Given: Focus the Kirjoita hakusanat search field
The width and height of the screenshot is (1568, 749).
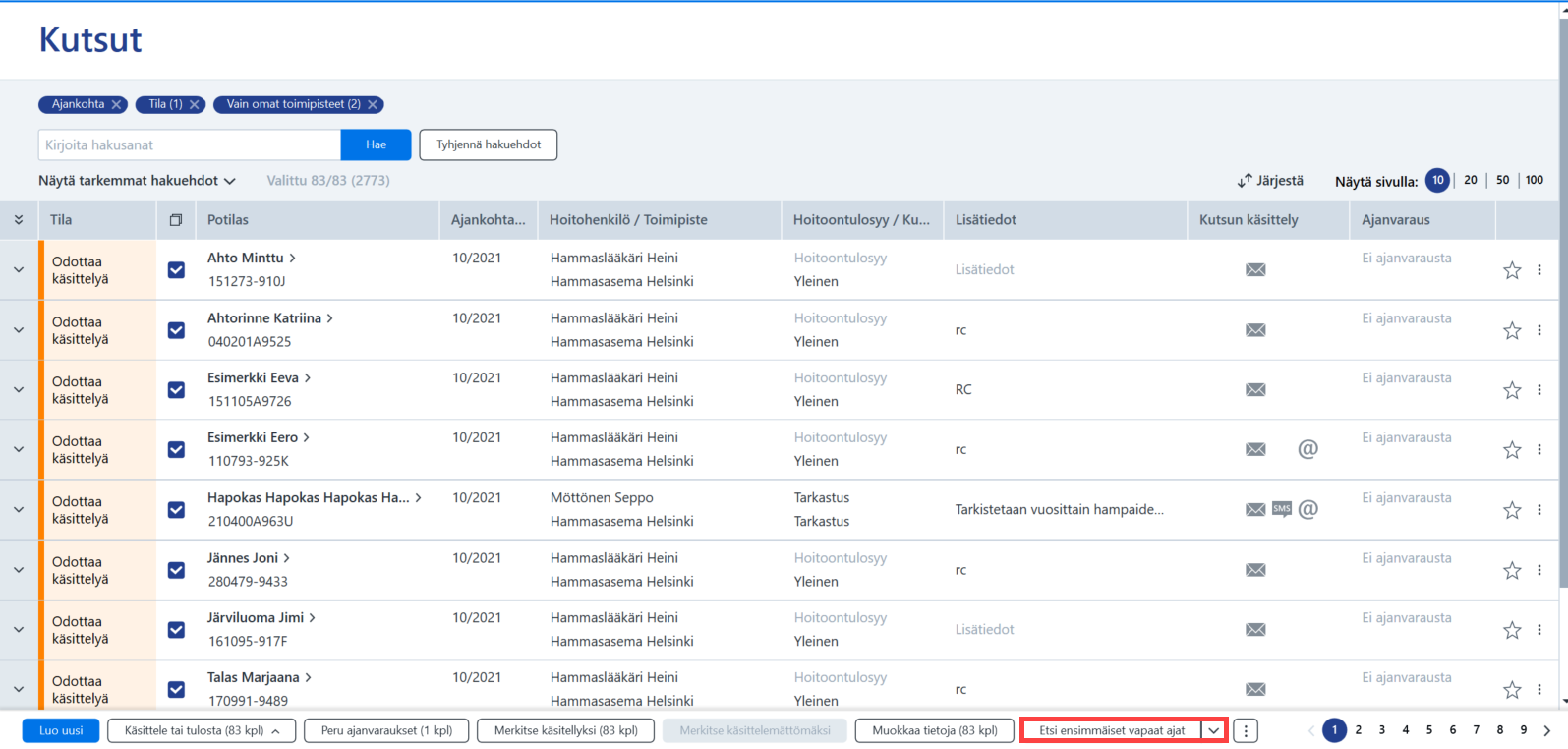Looking at the screenshot, I should coord(190,144).
